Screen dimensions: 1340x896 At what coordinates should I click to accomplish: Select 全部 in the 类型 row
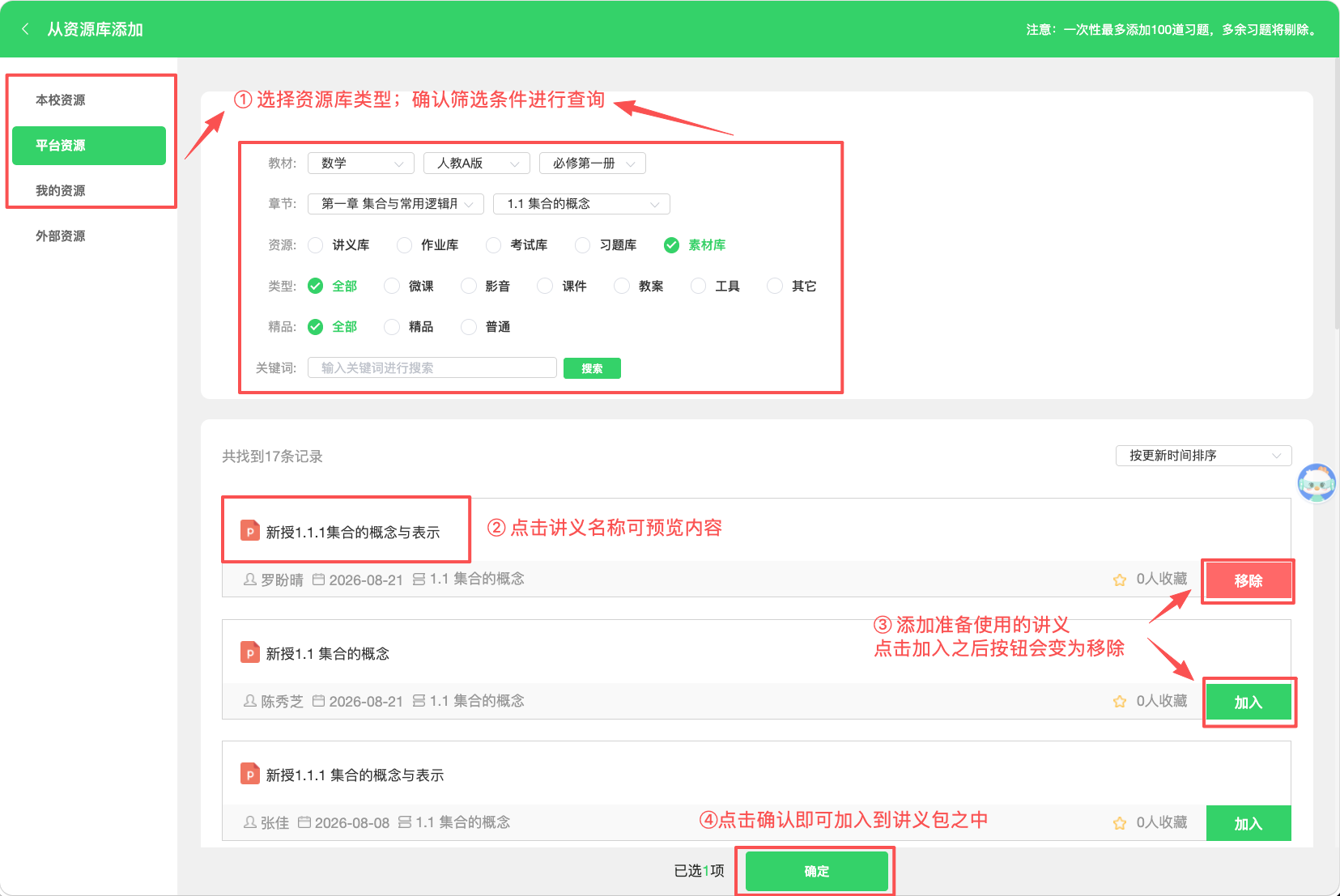pos(333,286)
